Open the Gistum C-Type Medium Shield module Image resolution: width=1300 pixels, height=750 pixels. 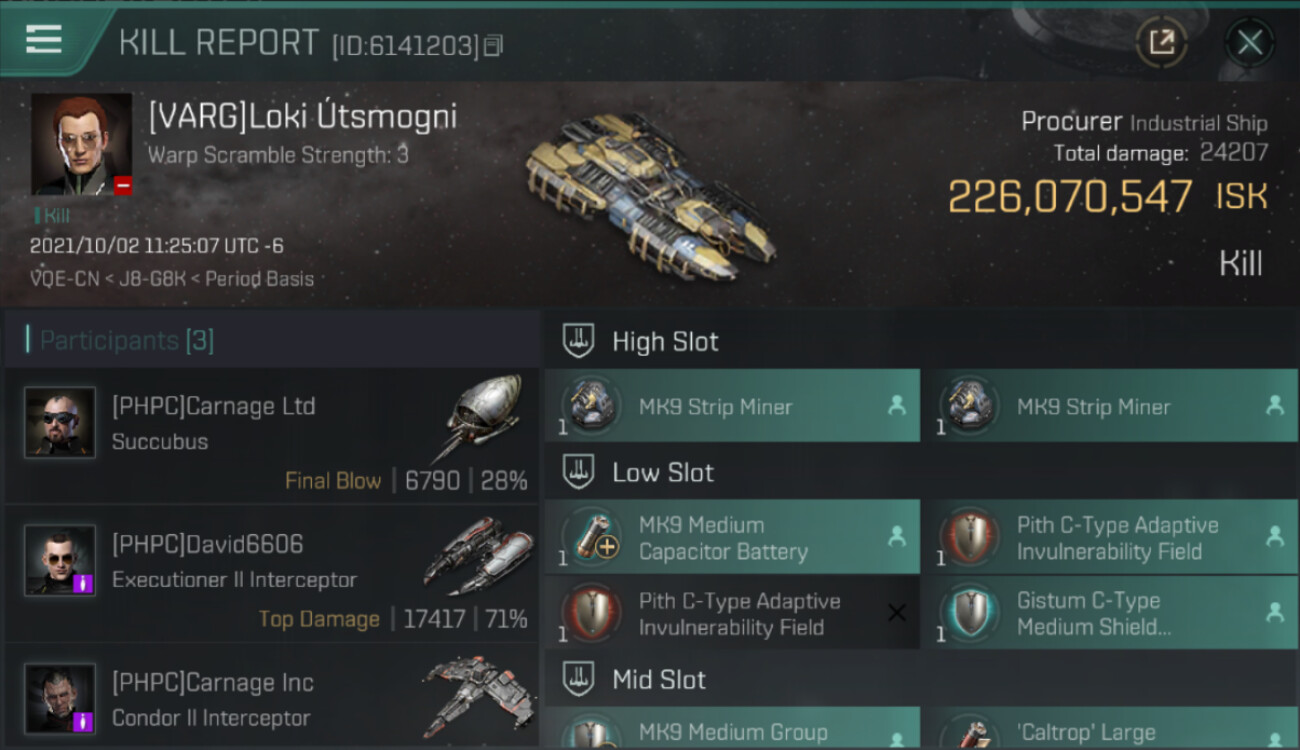coord(1109,613)
